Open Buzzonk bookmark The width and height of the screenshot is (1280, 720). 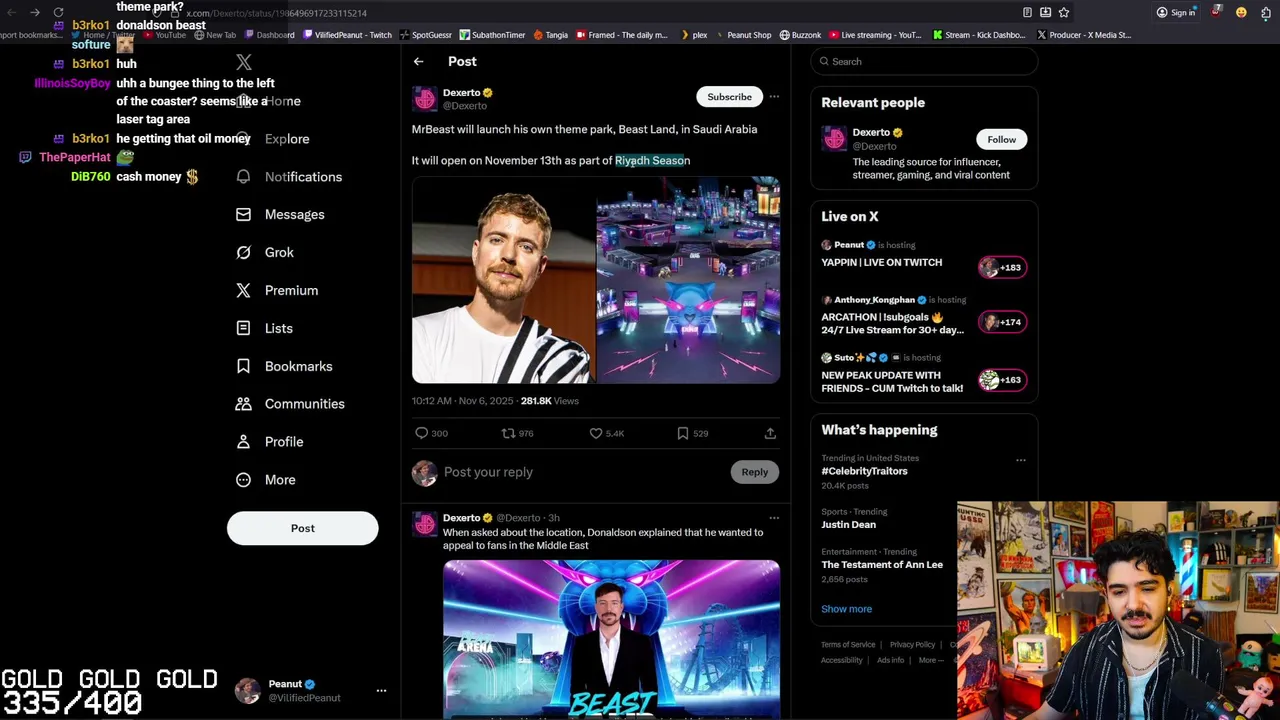[x=800, y=35]
